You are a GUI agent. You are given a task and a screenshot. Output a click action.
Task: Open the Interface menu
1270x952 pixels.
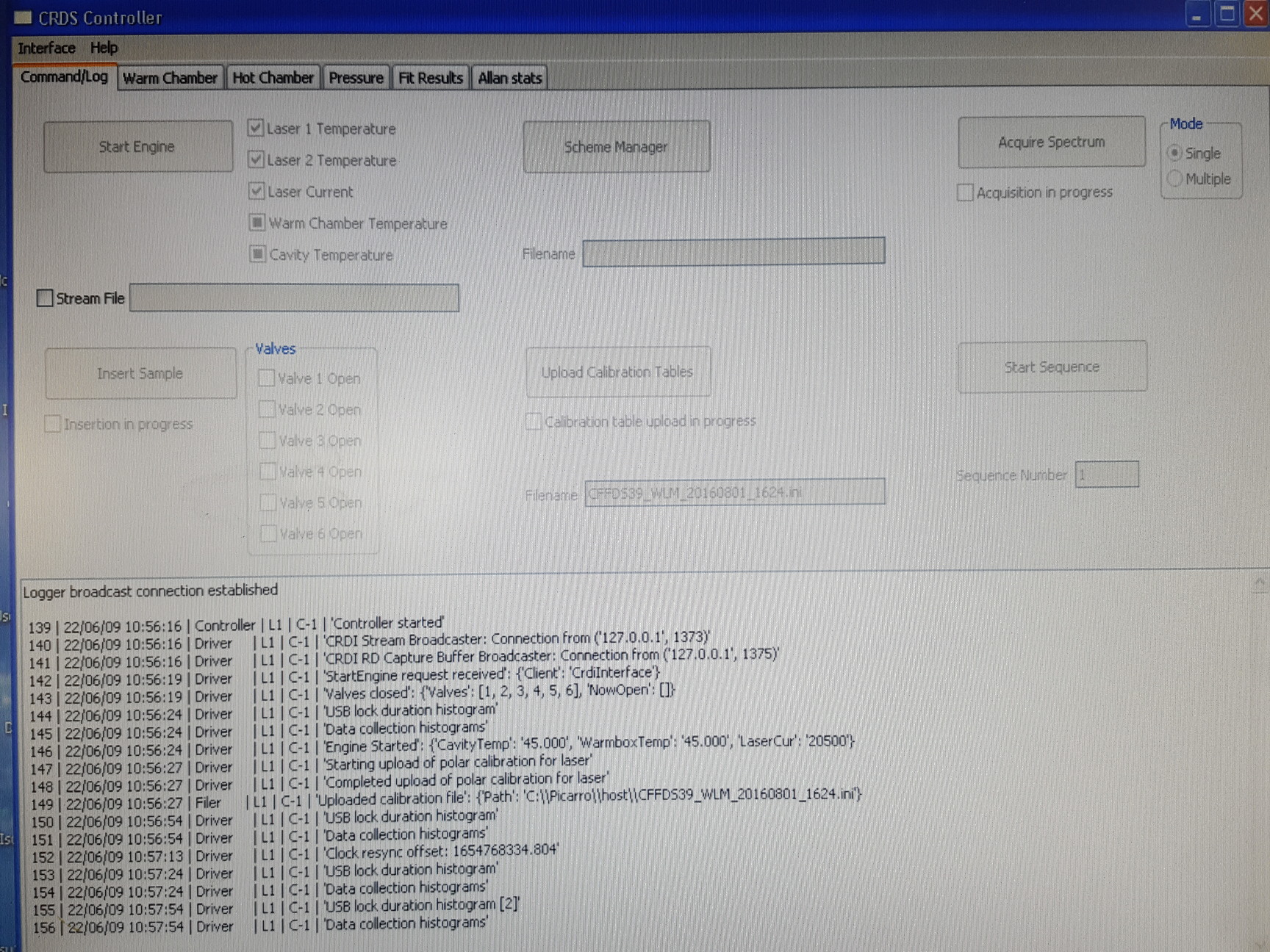(46, 48)
